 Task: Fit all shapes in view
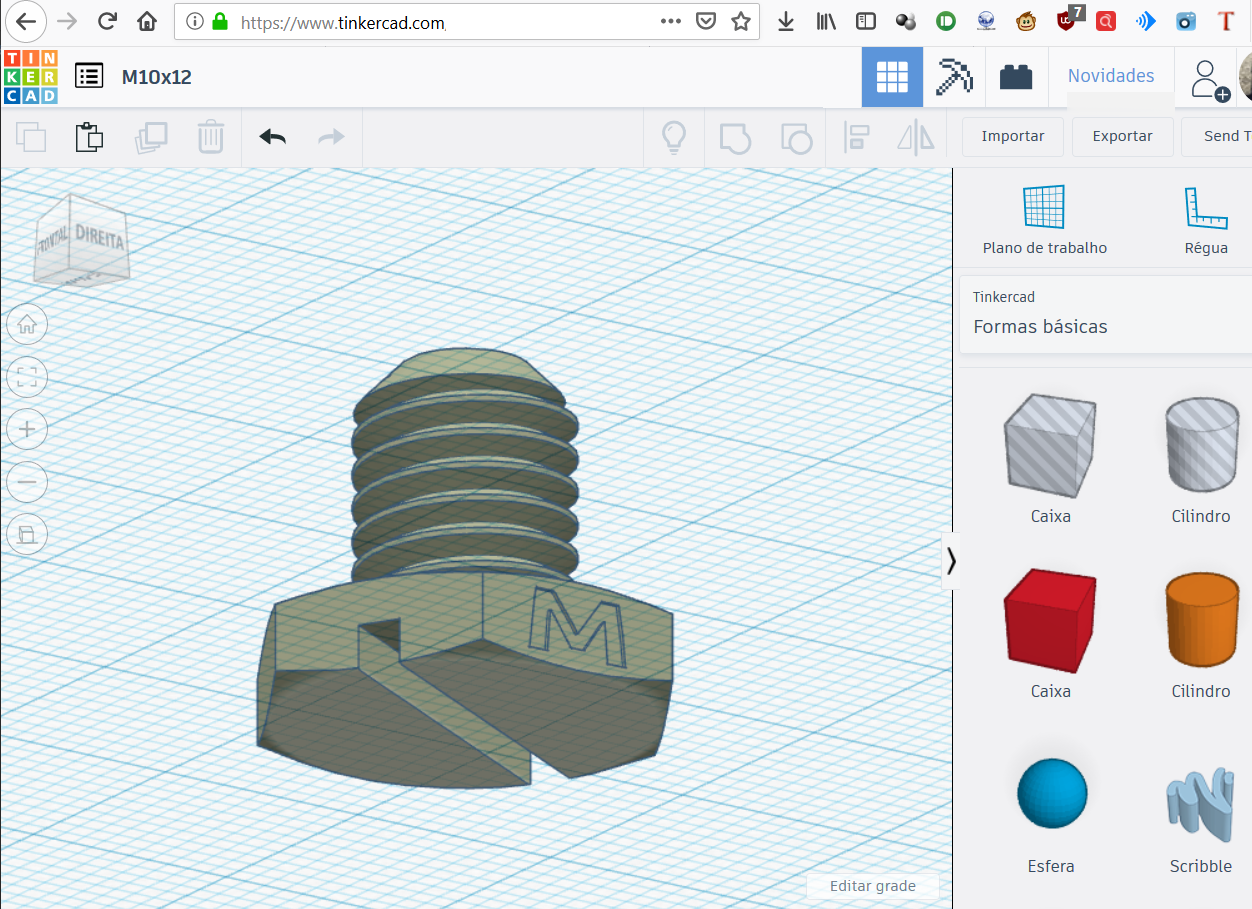coord(27,376)
